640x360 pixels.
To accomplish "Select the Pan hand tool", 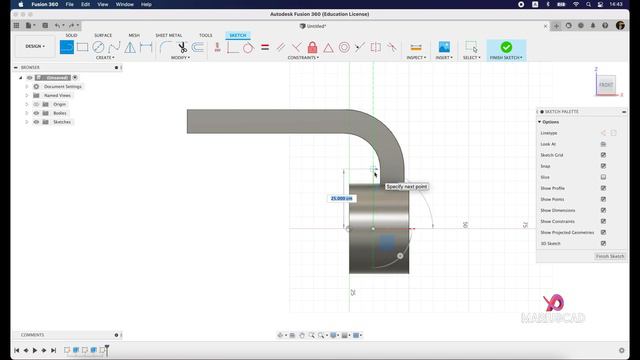I will pyautogui.click(x=302, y=335).
